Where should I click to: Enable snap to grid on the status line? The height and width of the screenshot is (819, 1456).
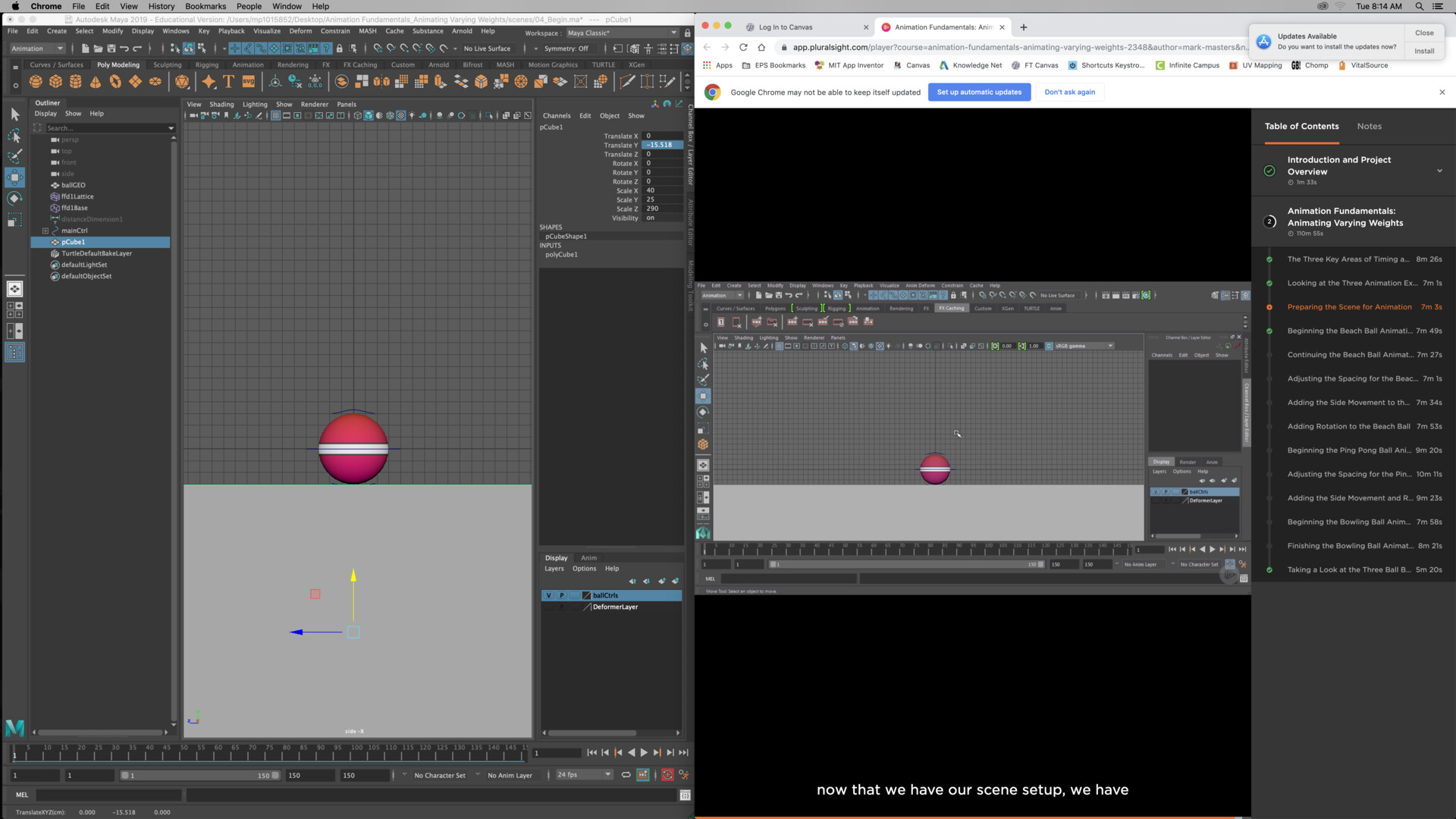(x=378, y=49)
